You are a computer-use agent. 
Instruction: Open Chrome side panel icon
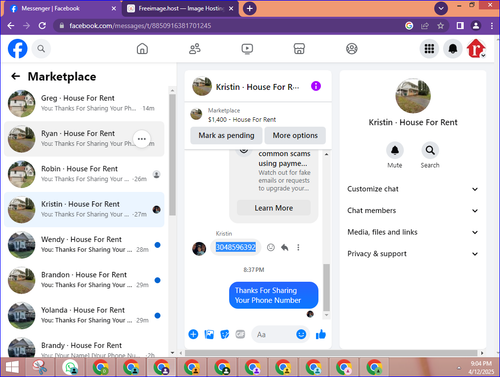click(x=460, y=26)
